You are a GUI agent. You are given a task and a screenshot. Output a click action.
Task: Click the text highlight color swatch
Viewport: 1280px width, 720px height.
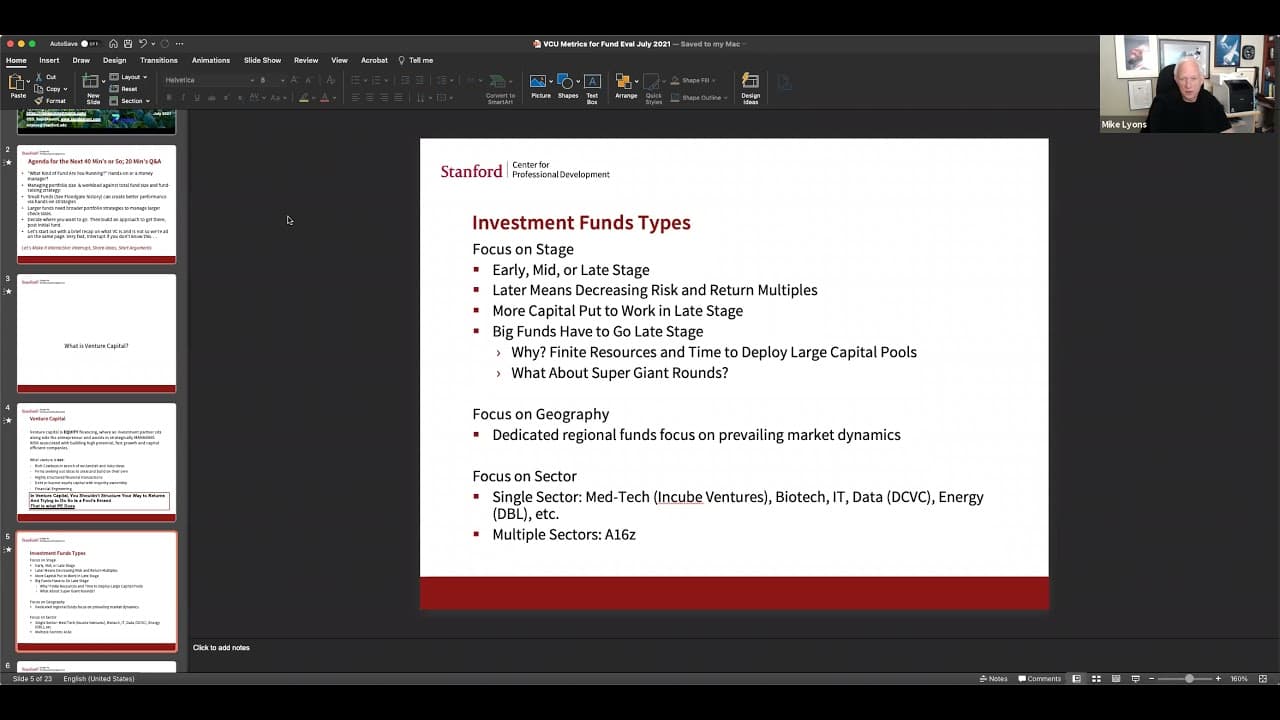coord(304,97)
